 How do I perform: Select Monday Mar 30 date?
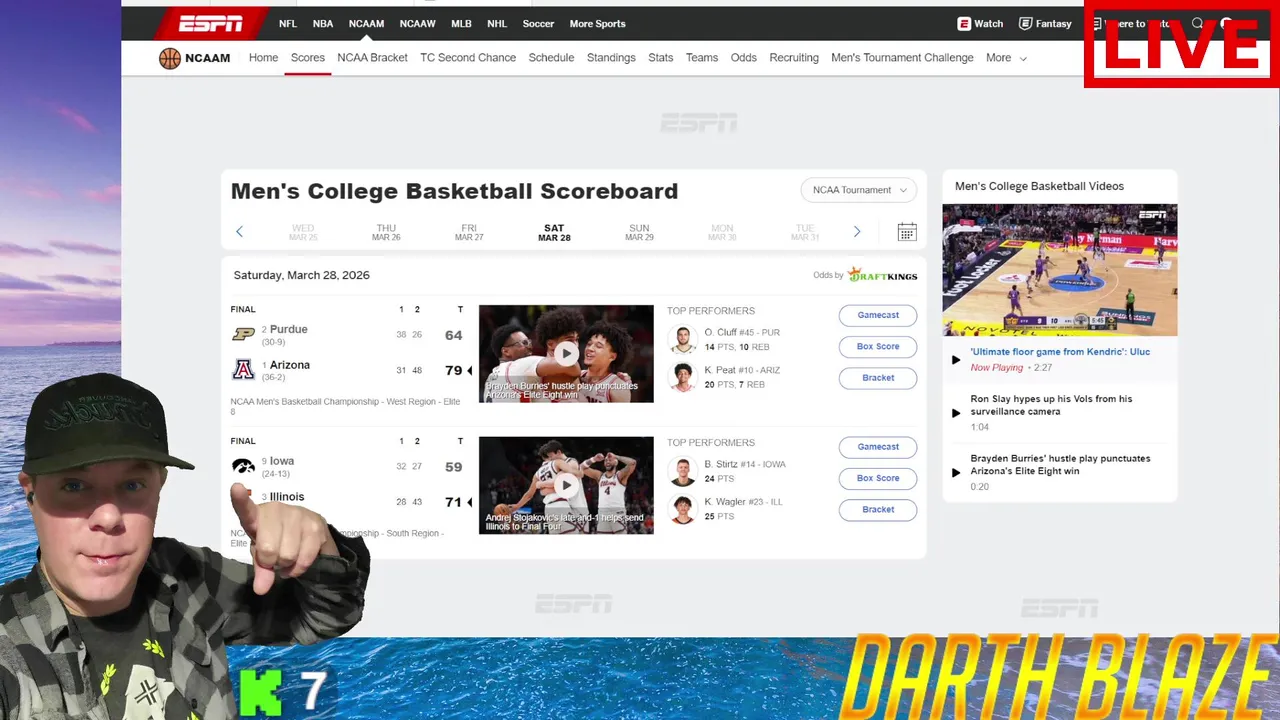click(x=722, y=233)
